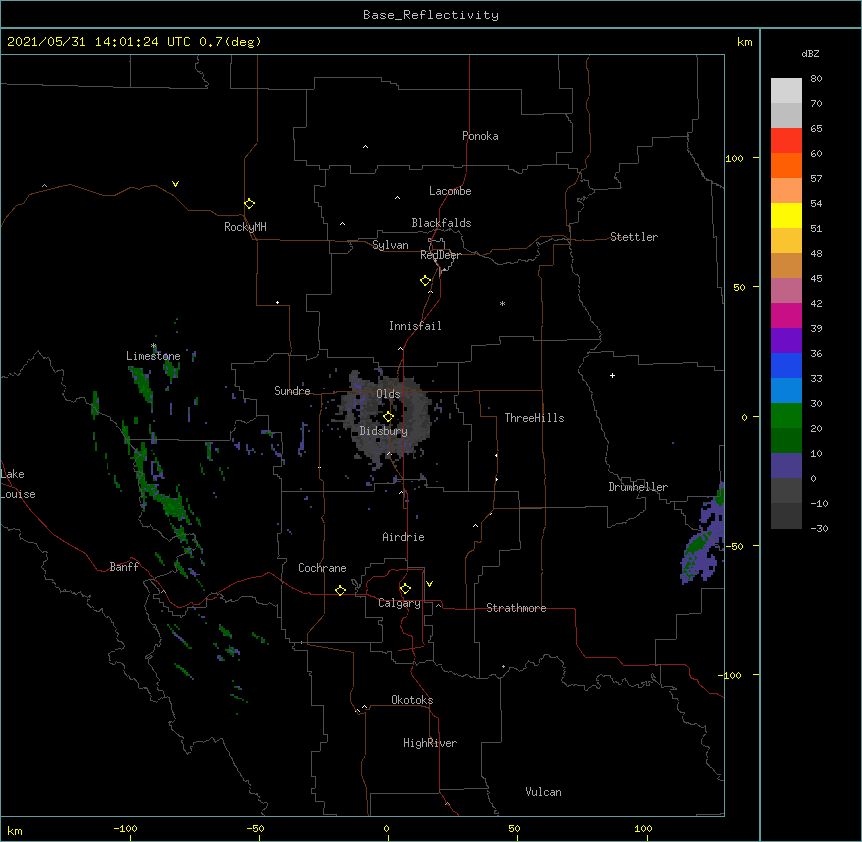Click the yellow diamond marker near RockyMH
The image size is (862, 842).
(x=249, y=204)
